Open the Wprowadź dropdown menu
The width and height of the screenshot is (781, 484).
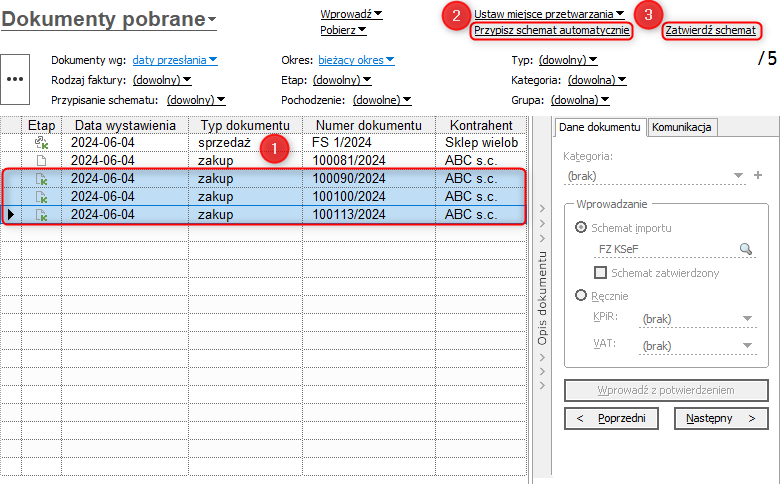pos(351,14)
